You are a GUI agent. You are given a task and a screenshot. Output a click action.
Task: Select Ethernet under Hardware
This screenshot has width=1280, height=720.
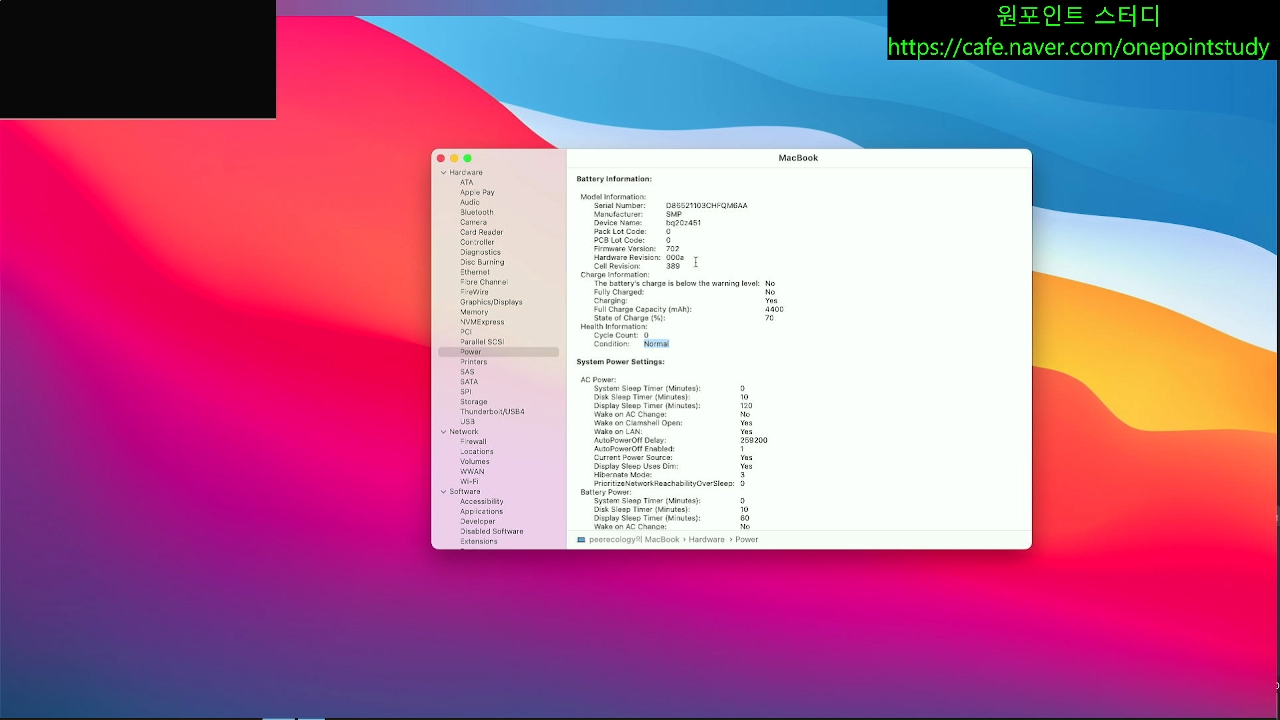(x=475, y=272)
